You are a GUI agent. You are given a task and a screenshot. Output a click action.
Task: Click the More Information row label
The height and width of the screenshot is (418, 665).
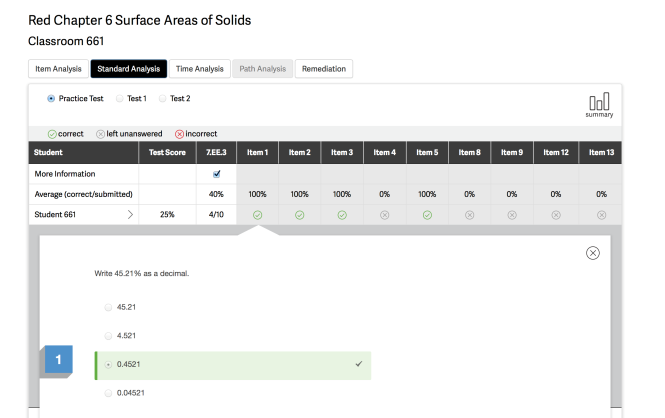point(65,174)
